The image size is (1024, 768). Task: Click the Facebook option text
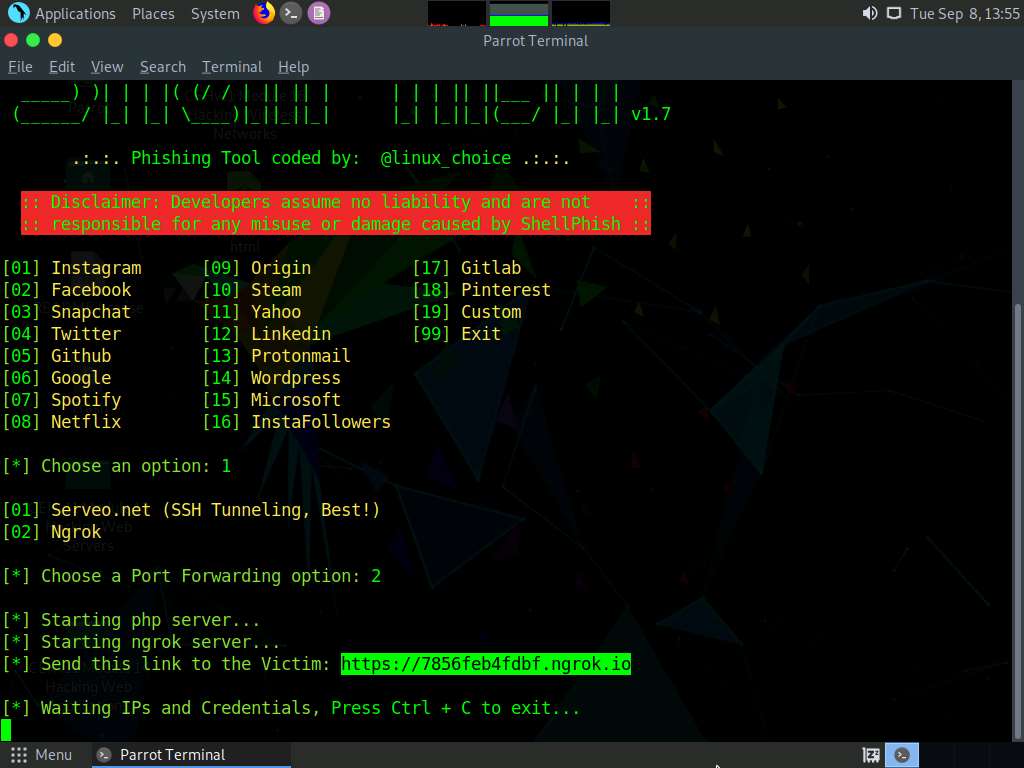coord(91,290)
